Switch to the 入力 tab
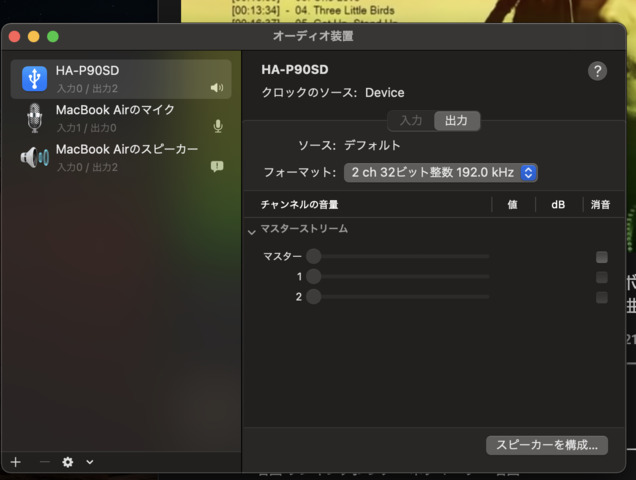 411,121
